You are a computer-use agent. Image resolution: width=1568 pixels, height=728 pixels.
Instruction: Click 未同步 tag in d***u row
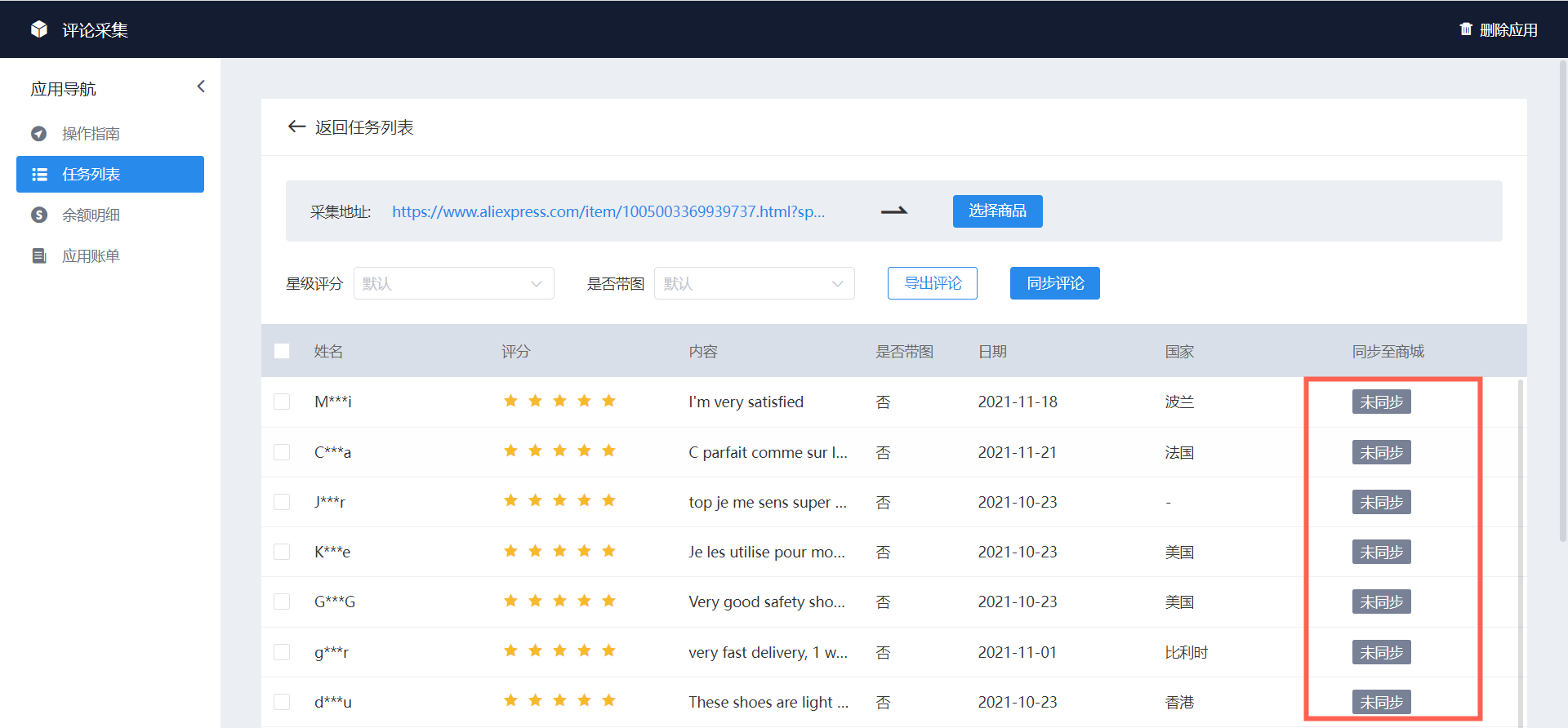click(1381, 702)
